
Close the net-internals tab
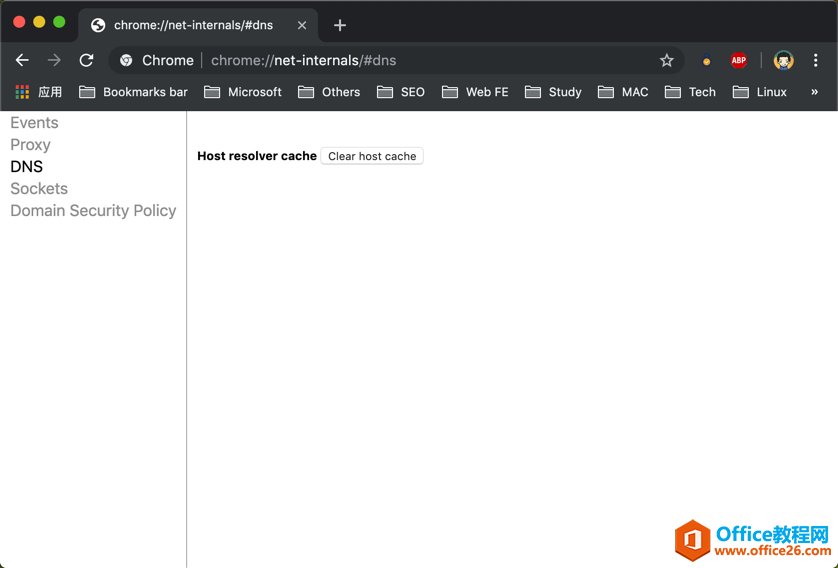coord(302,25)
